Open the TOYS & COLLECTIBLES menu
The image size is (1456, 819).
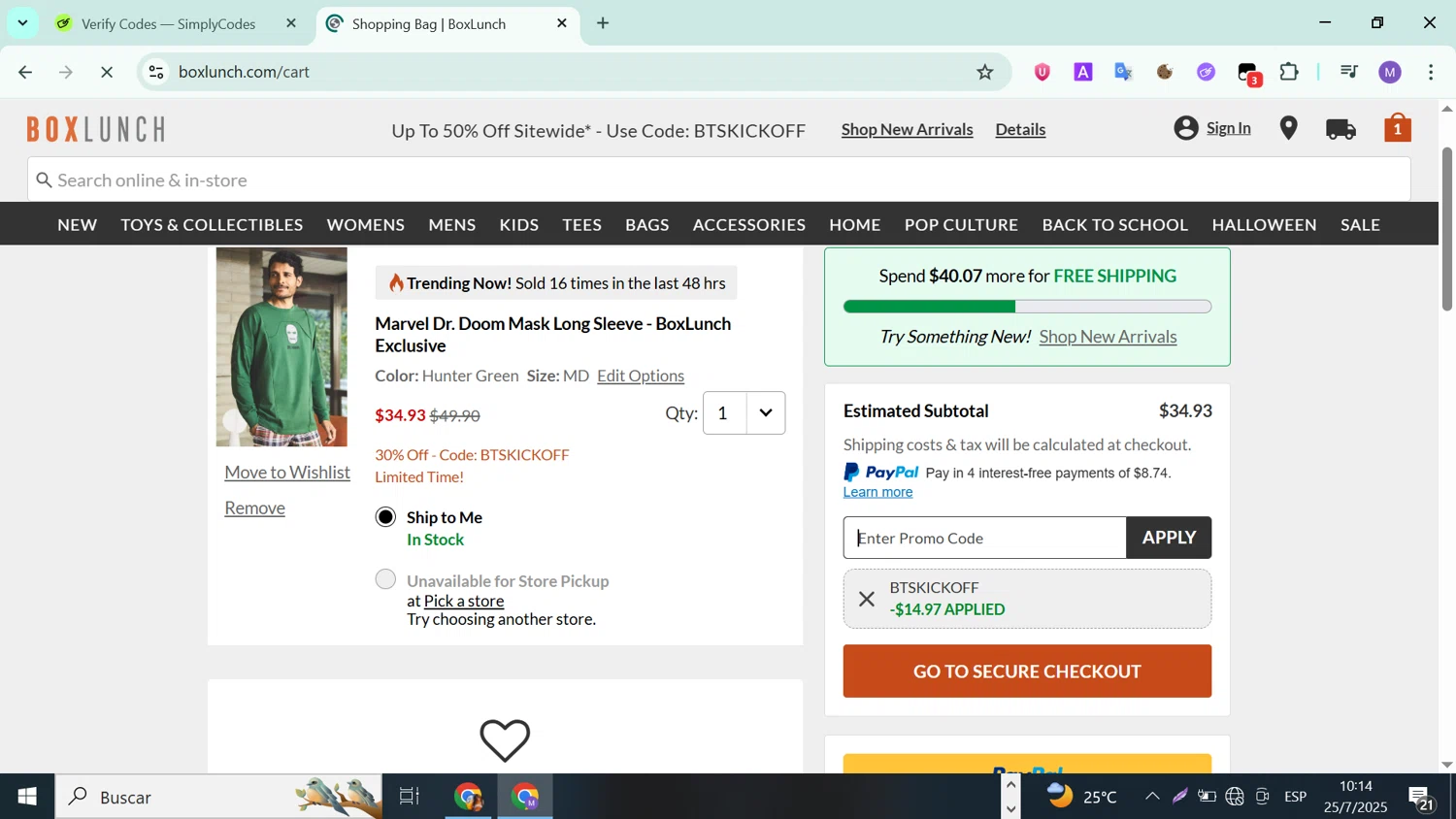pyautogui.click(x=212, y=225)
